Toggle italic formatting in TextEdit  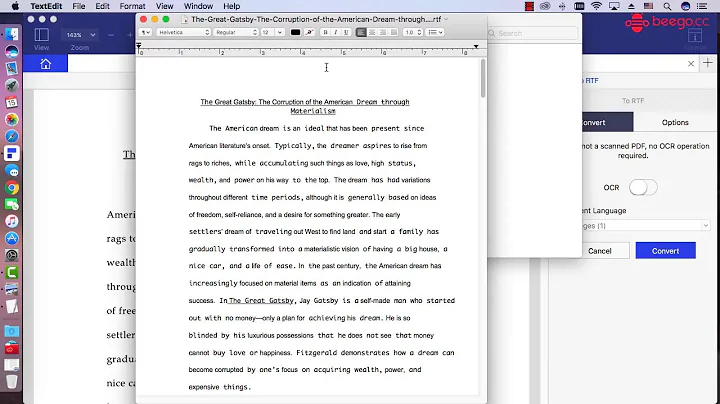[x=336, y=32]
